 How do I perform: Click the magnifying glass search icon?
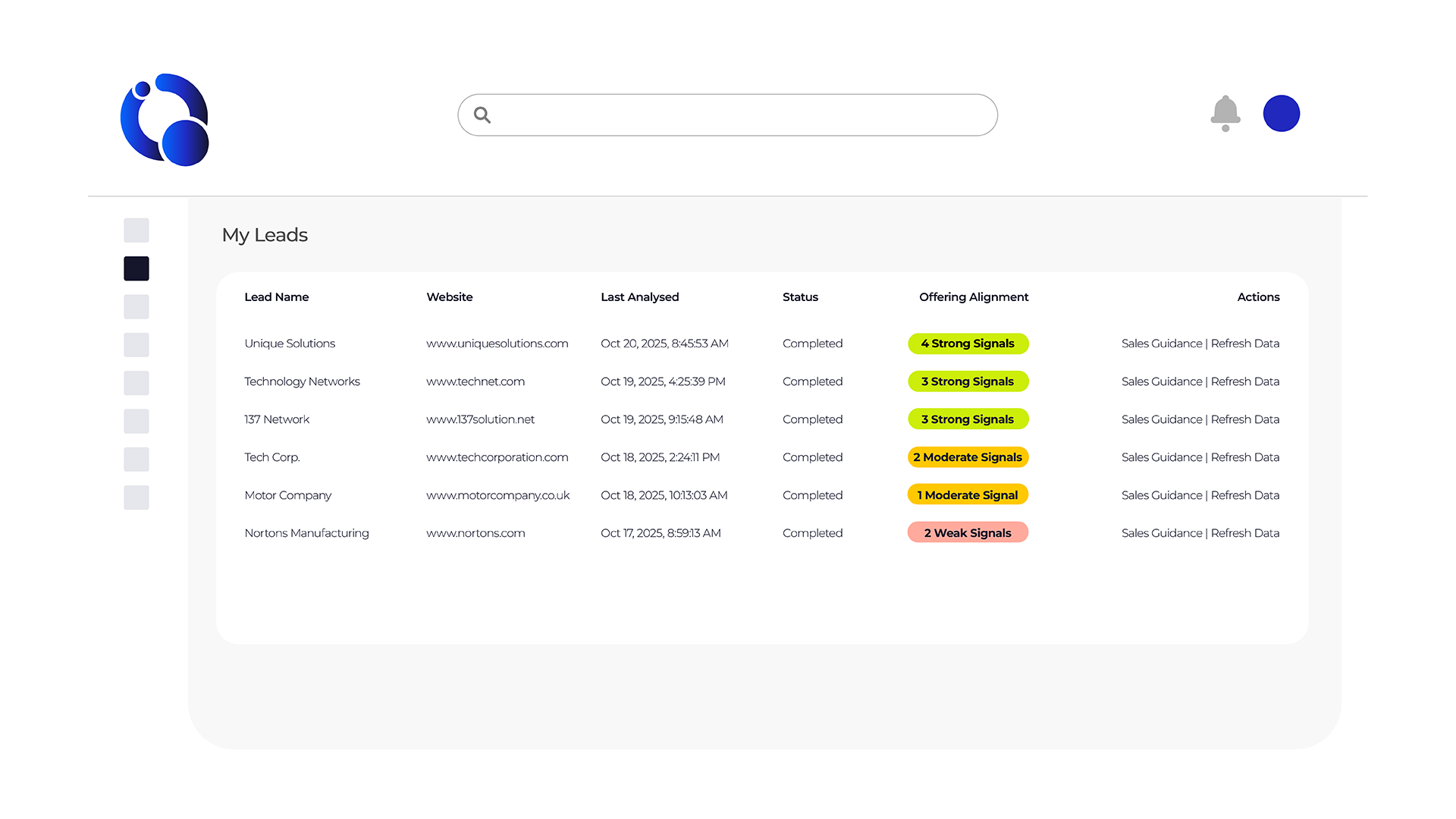[x=482, y=115]
